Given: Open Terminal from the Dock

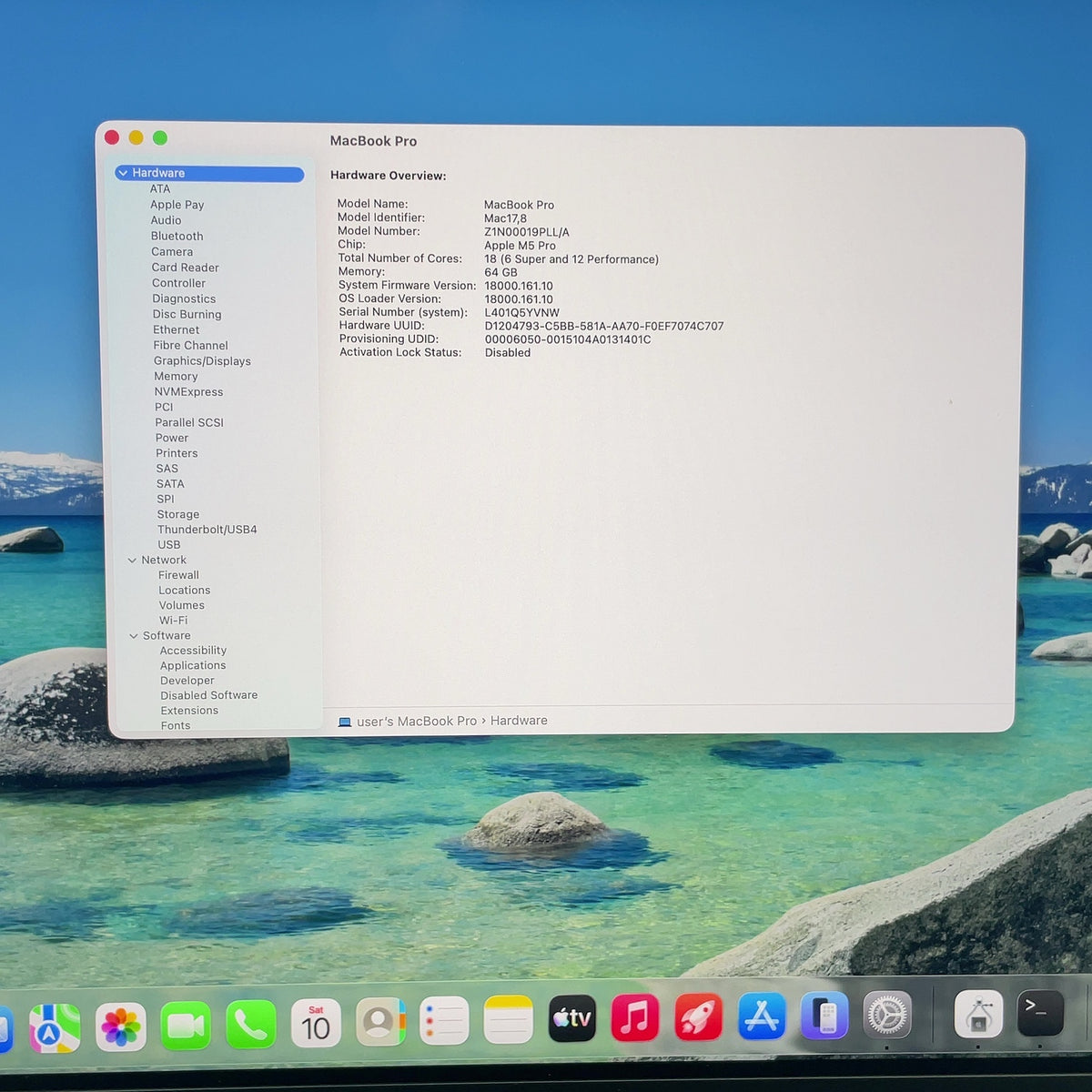Looking at the screenshot, I should [x=1040, y=1012].
